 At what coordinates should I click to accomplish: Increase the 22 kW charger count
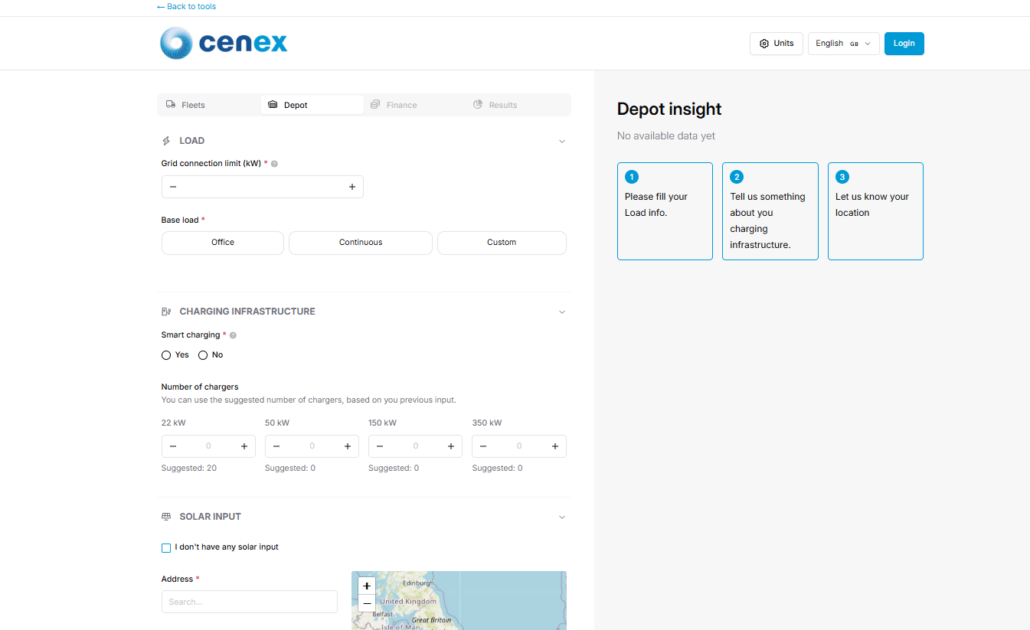tap(244, 446)
